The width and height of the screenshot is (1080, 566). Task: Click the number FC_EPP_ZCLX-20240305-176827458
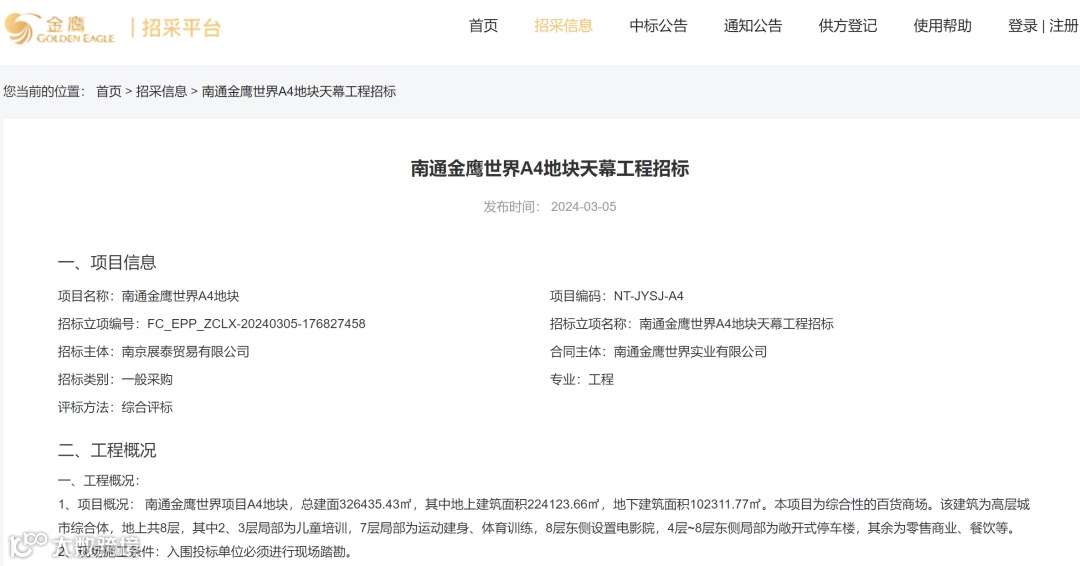pyautogui.click(x=256, y=324)
